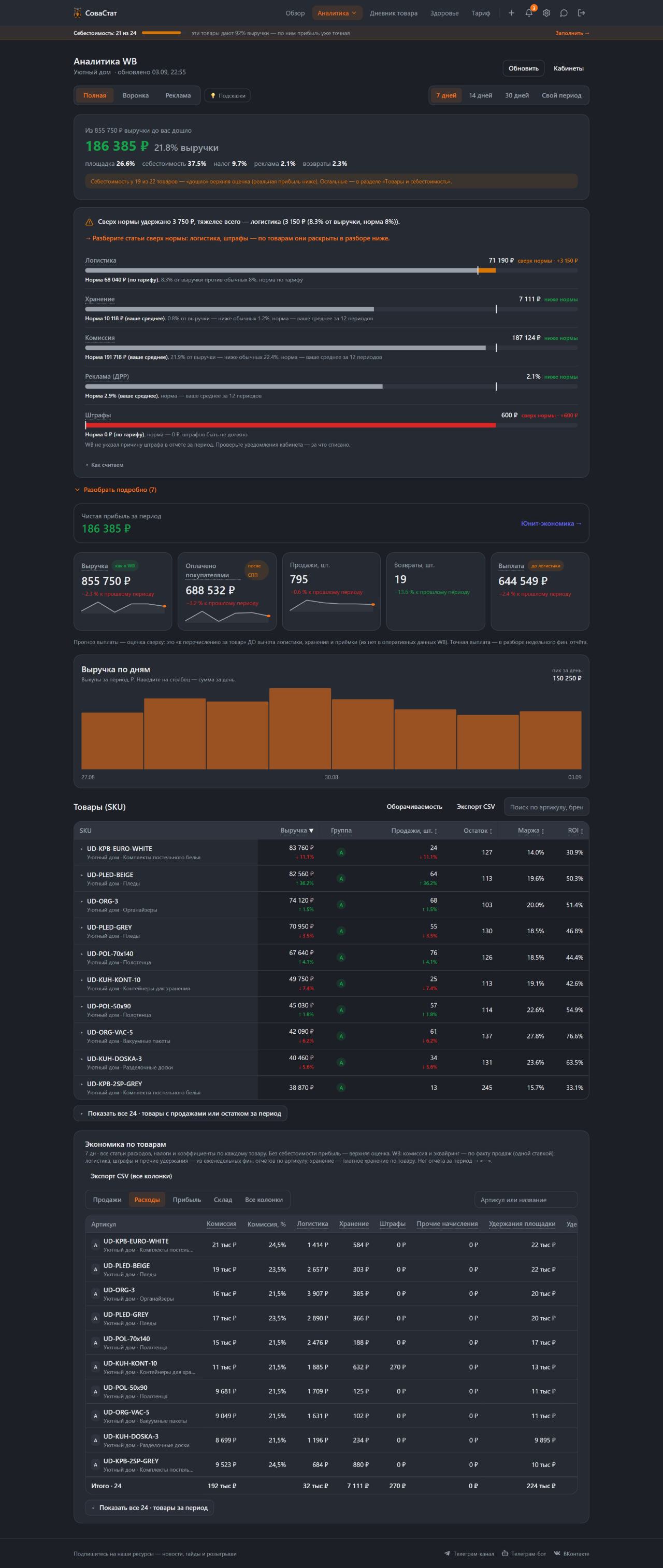The image size is (663, 1568).
Task: Click the ВКонтакте footer link
Action: (x=572, y=1553)
